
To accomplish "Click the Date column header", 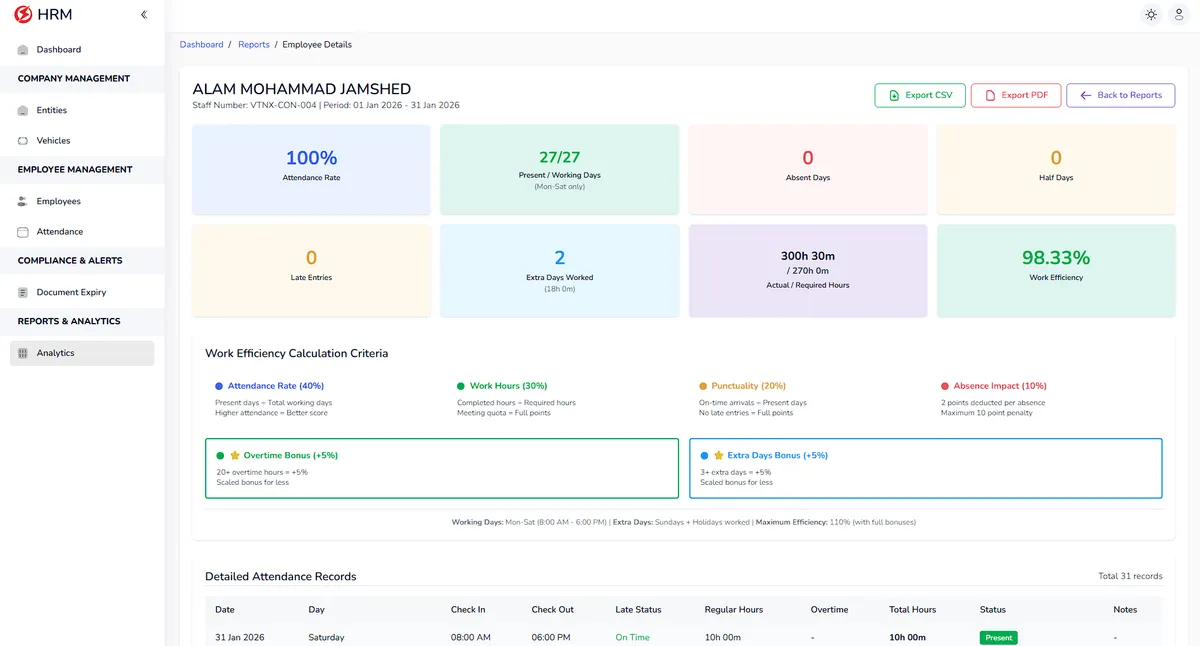I will (x=225, y=610).
